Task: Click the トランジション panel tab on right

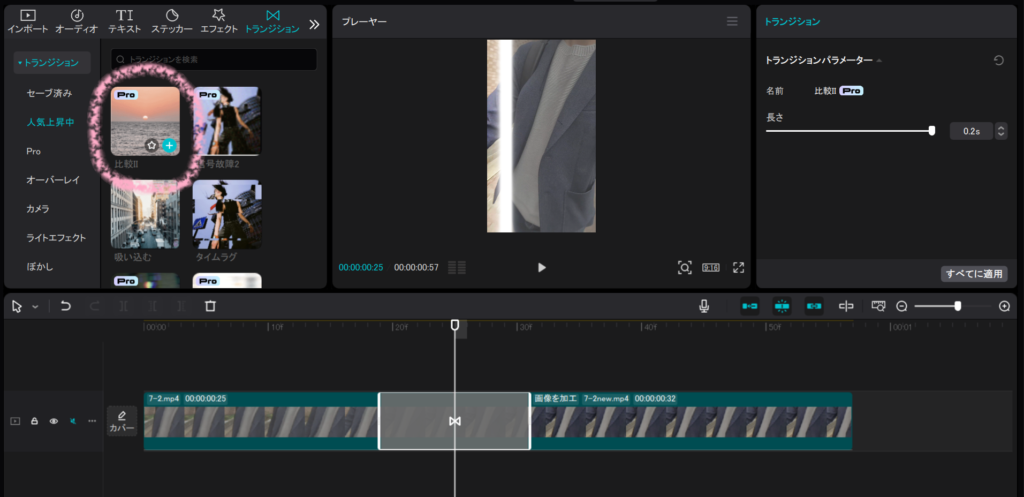Action: pos(792,22)
